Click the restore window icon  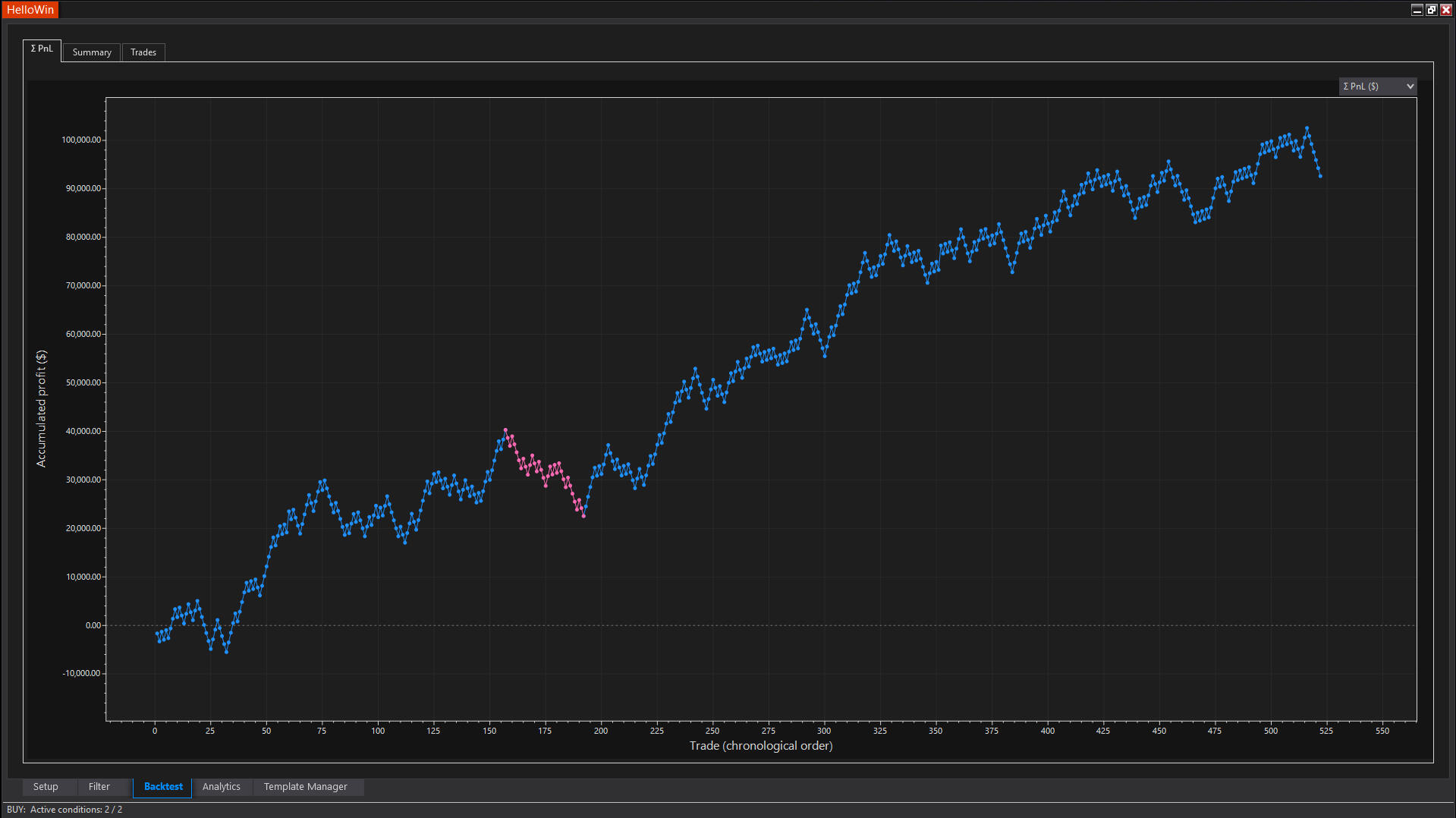[x=1431, y=10]
